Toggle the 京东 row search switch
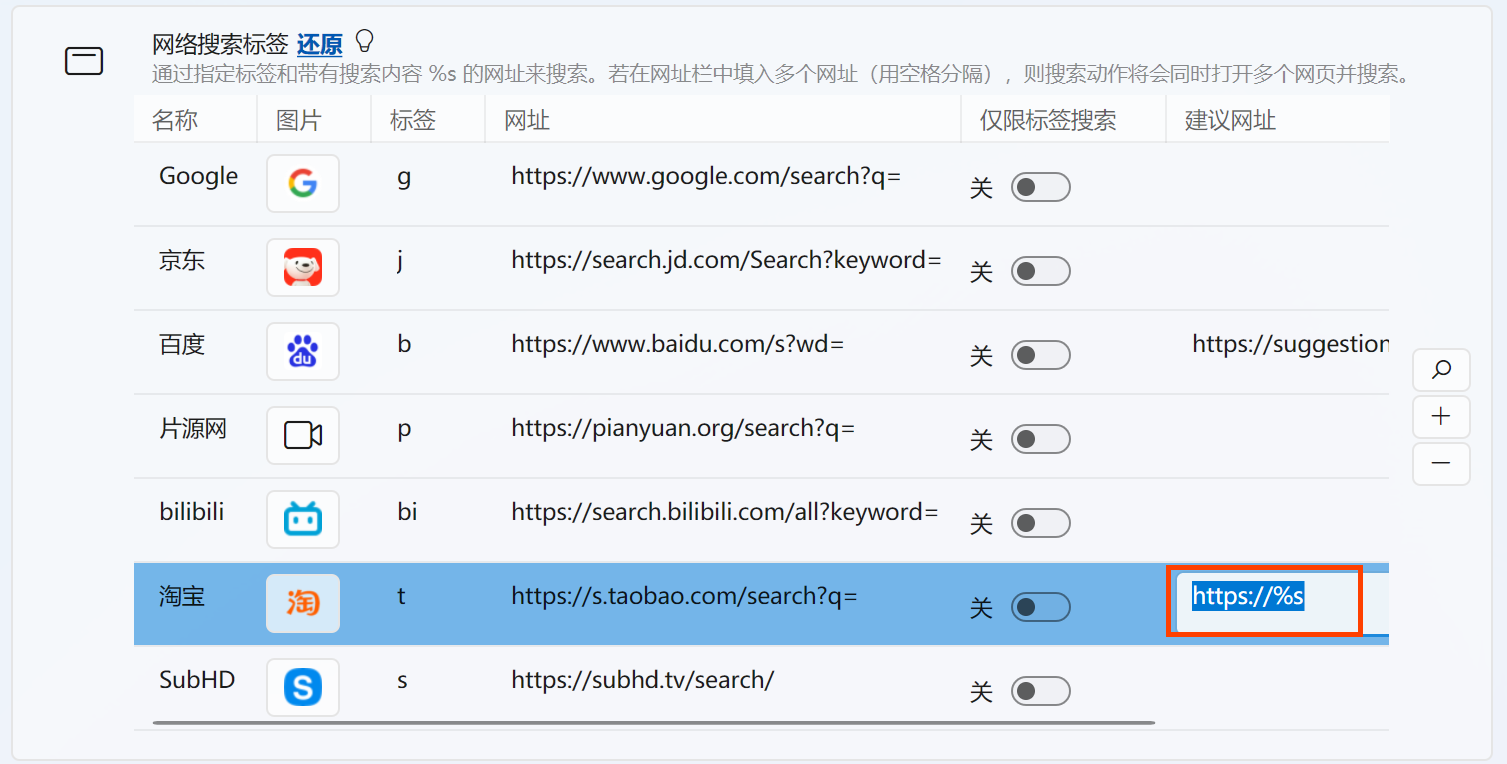1507x764 pixels. 1040,271
